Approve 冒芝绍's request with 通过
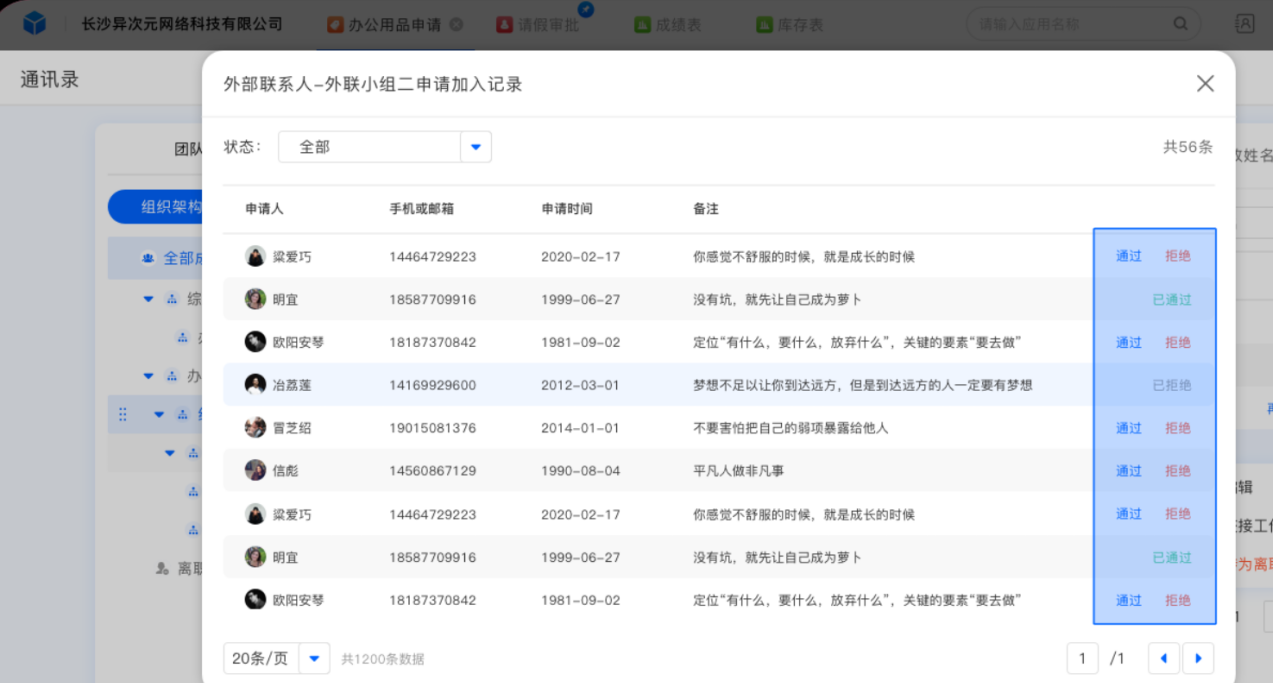Image resolution: width=1274 pixels, height=685 pixels. pos(1128,428)
